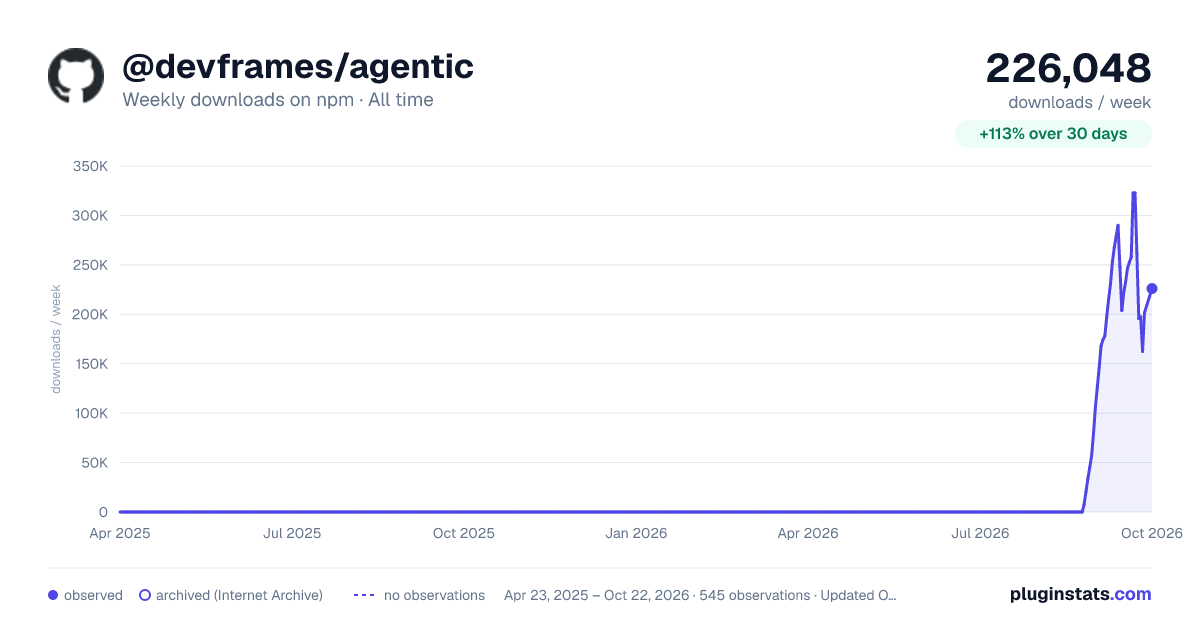Click the Apr 2025 x-axis label

(x=120, y=533)
